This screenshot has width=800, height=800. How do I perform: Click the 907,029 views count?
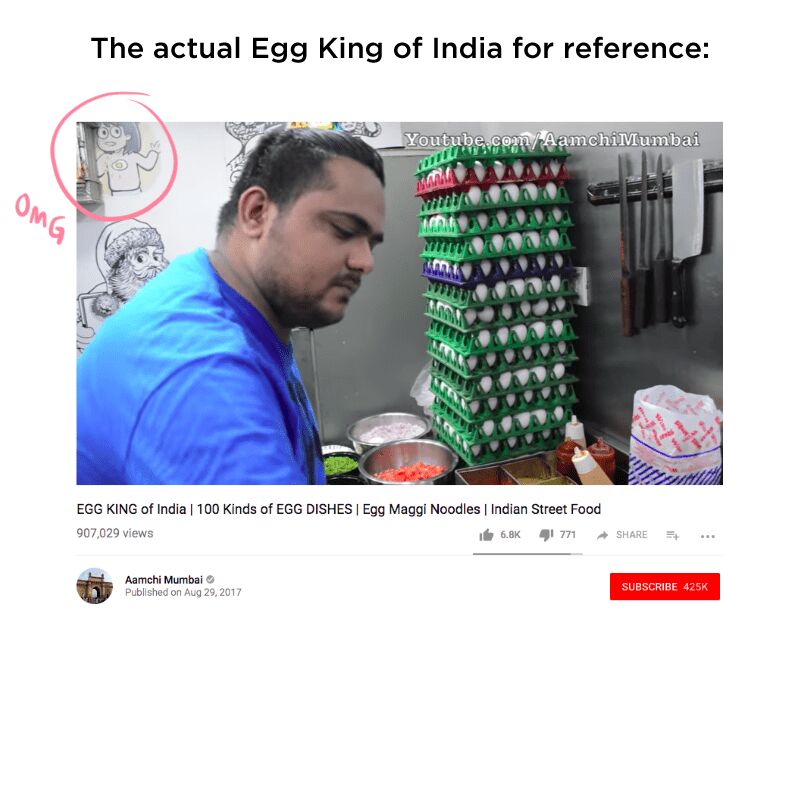pyautogui.click(x=115, y=533)
